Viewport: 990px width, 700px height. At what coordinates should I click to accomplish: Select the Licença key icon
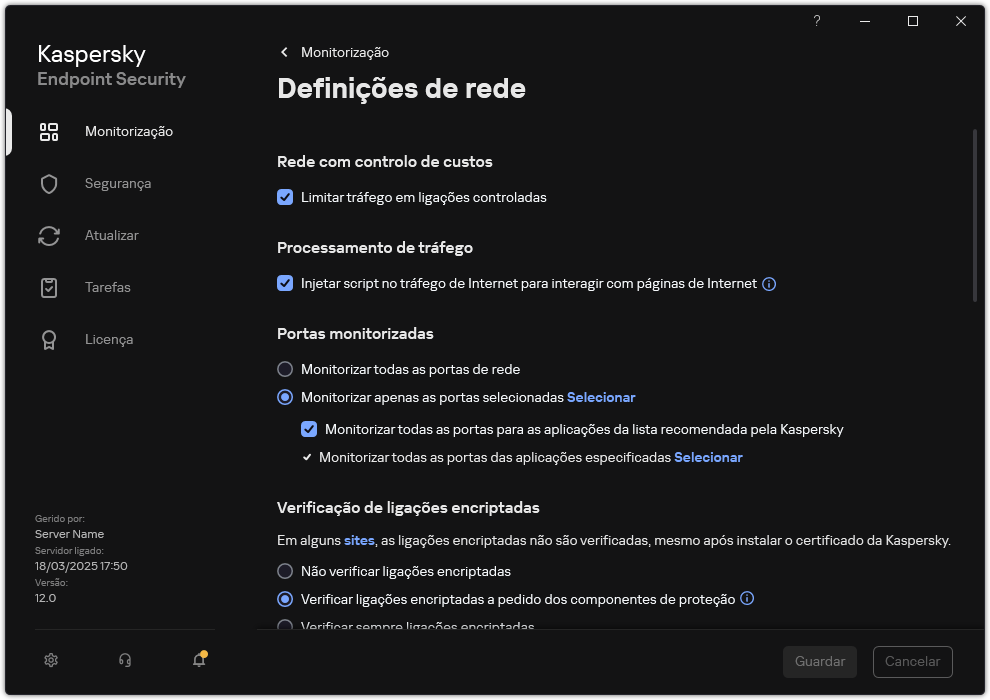pos(49,339)
